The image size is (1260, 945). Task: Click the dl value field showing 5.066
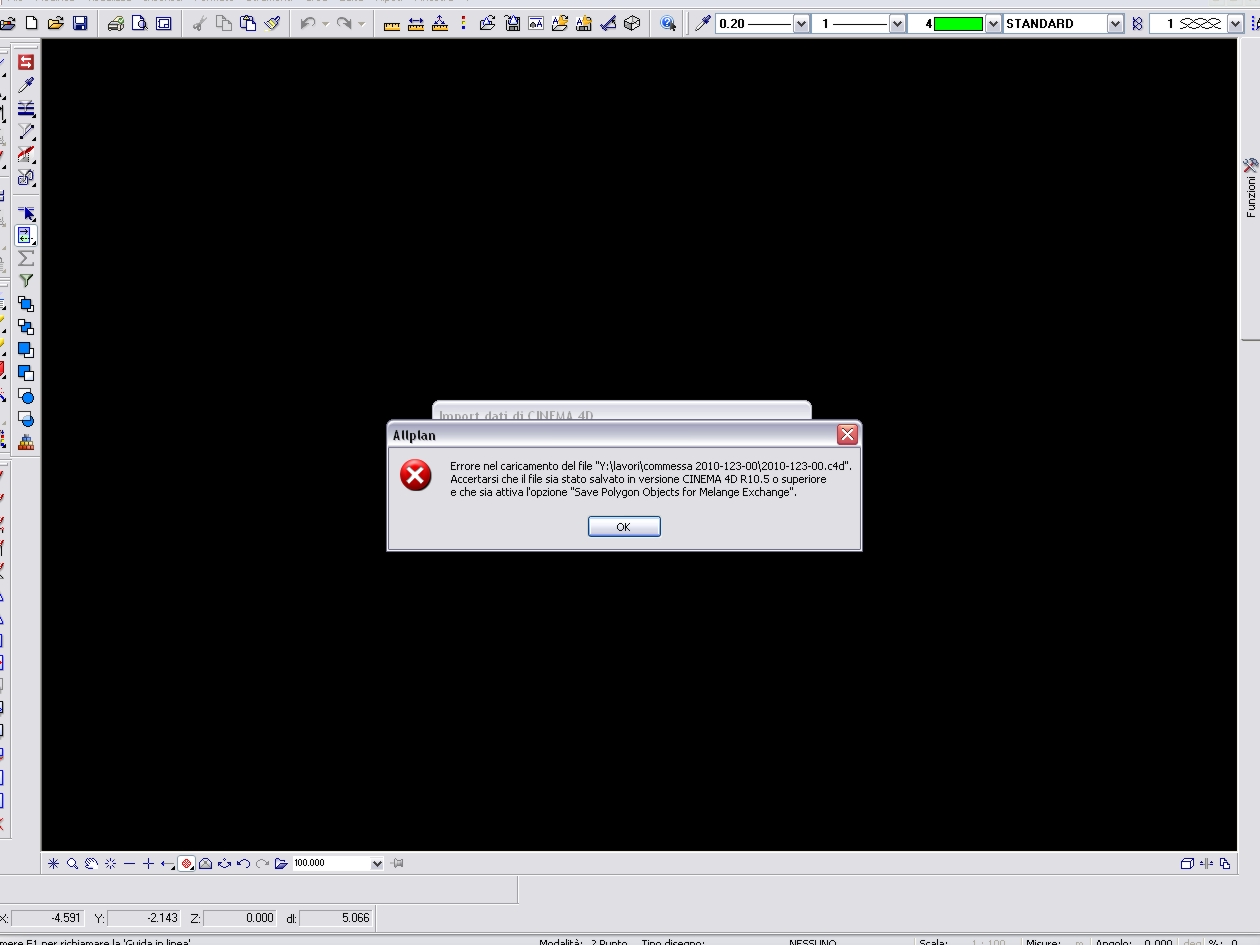pos(336,918)
